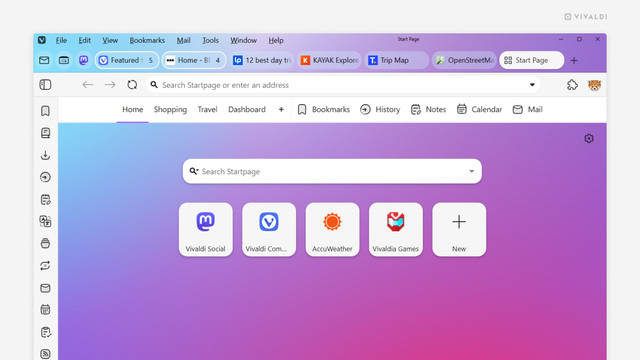Add a new speed dial group

coord(281,109)
